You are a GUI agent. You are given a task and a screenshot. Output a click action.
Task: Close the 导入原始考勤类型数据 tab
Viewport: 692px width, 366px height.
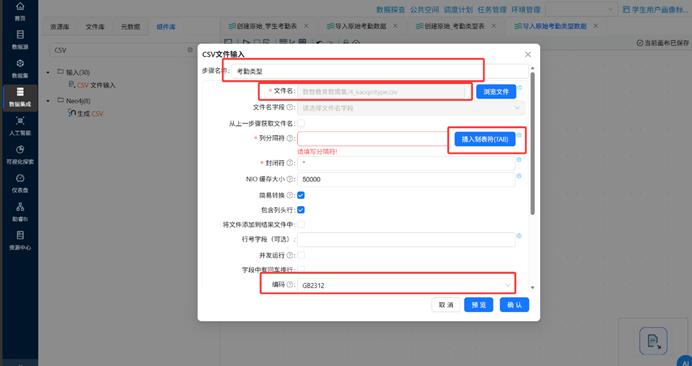tap(596, 26)
